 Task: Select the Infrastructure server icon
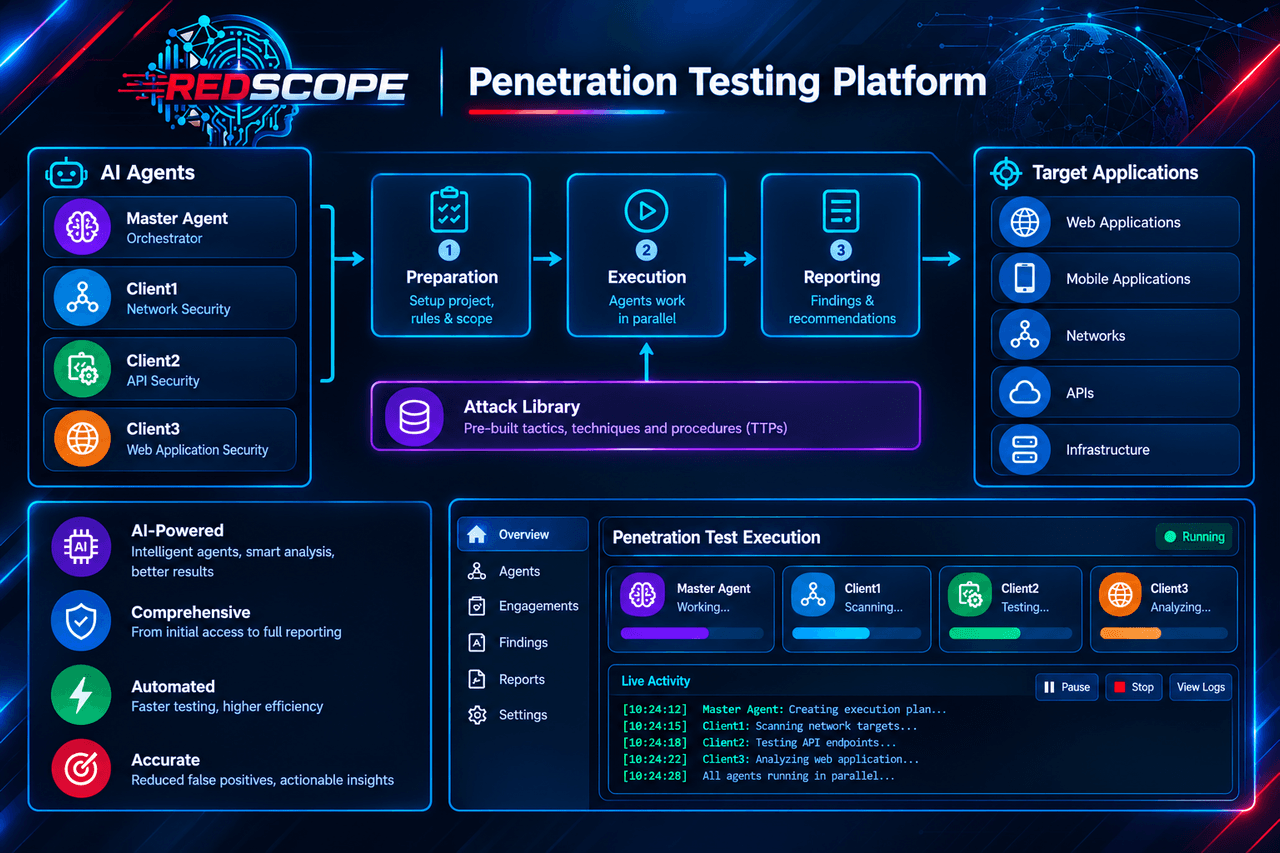(1025, 450)
